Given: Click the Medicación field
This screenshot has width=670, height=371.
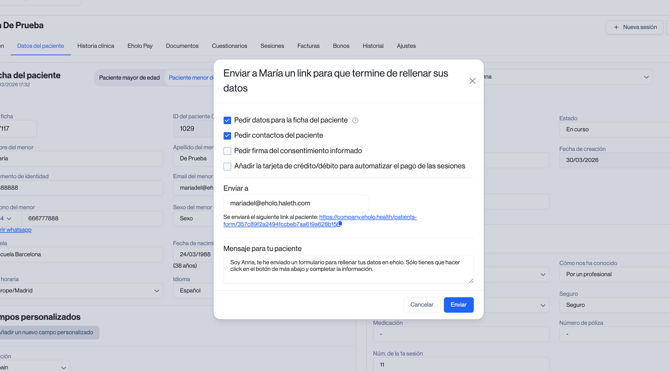Looking at the screenshot, I should 461,334.
